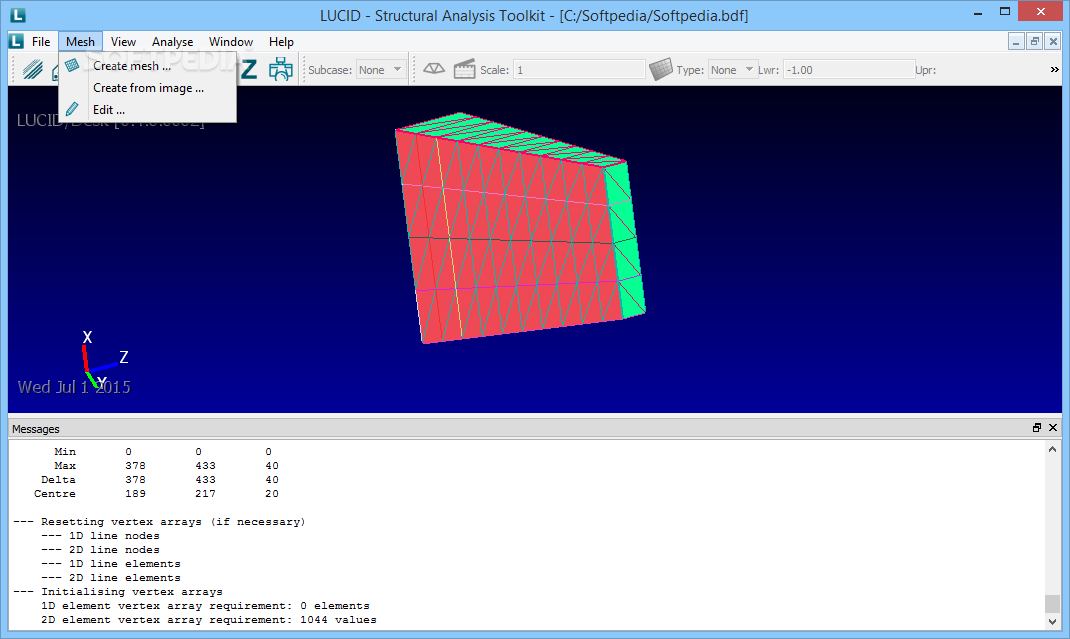The height and width of the screenshot is (639, 1070).
Task: Click the contour grid plate icon
Action: [661, 69]
